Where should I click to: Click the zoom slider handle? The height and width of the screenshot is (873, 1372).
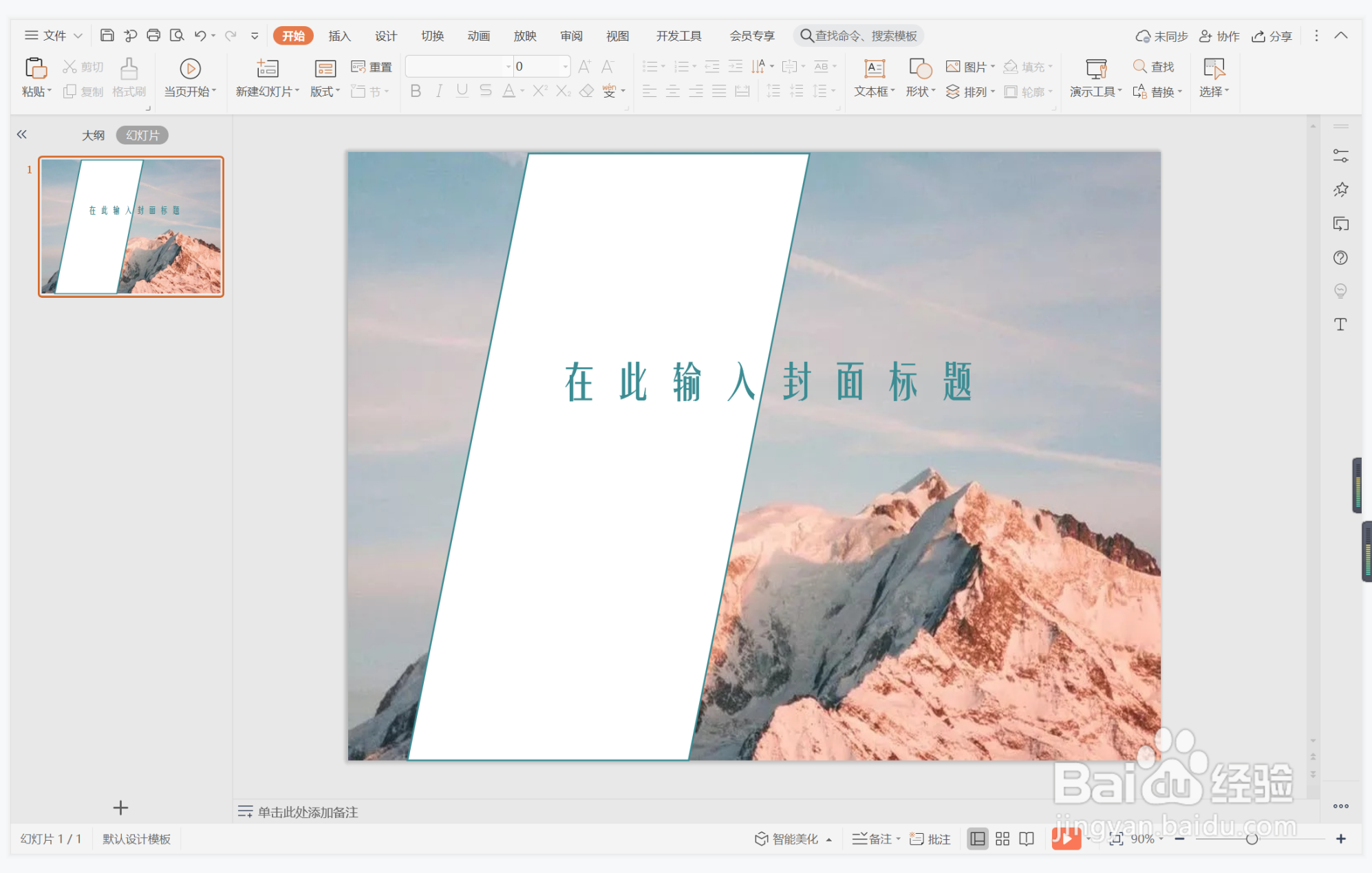coord(1252,839)
